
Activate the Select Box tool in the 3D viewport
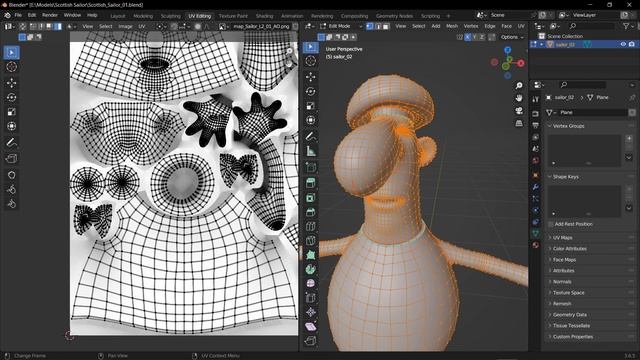tap(311, 47)
